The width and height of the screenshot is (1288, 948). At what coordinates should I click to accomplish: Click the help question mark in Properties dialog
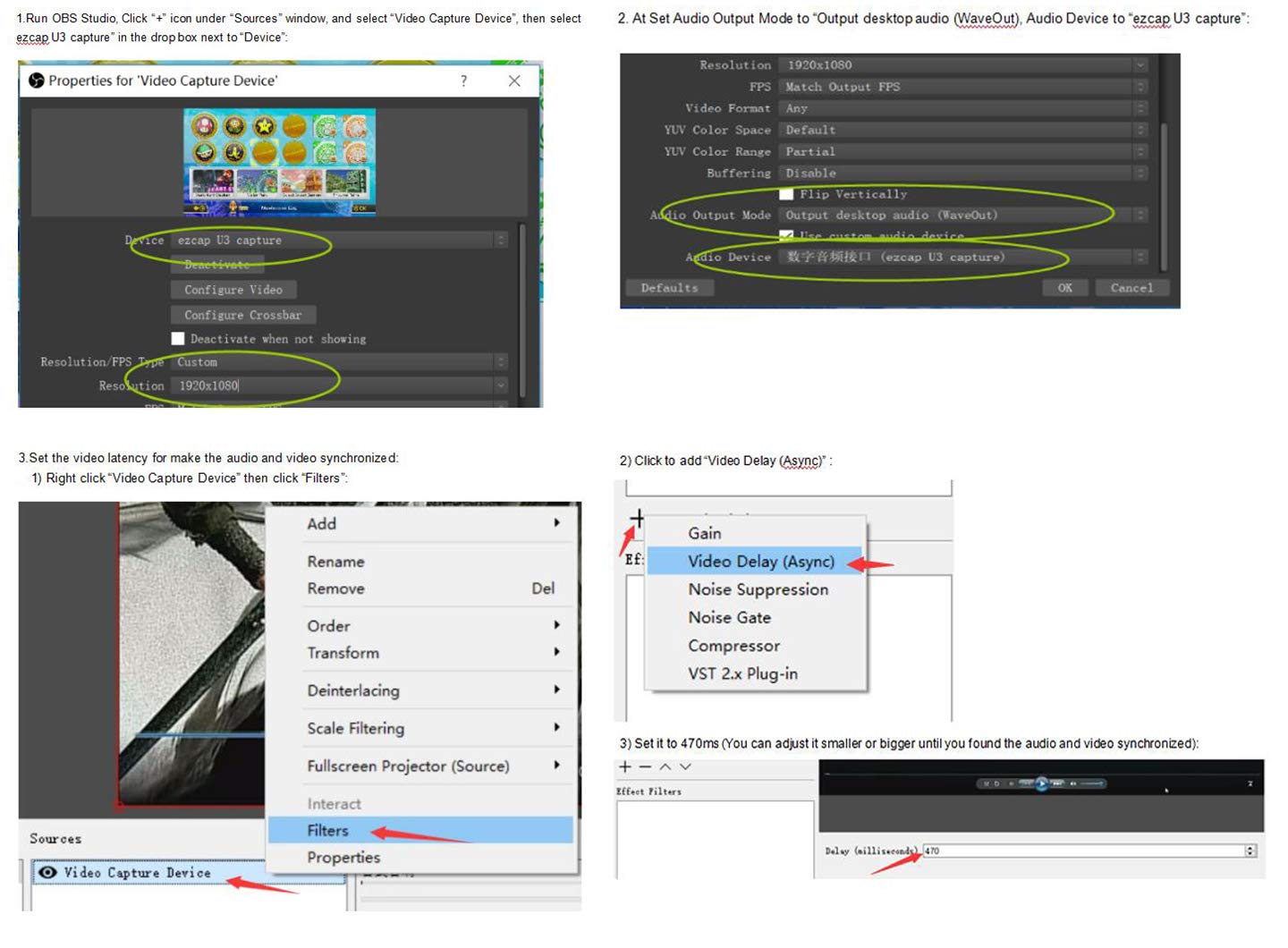(x=463, y=80)
